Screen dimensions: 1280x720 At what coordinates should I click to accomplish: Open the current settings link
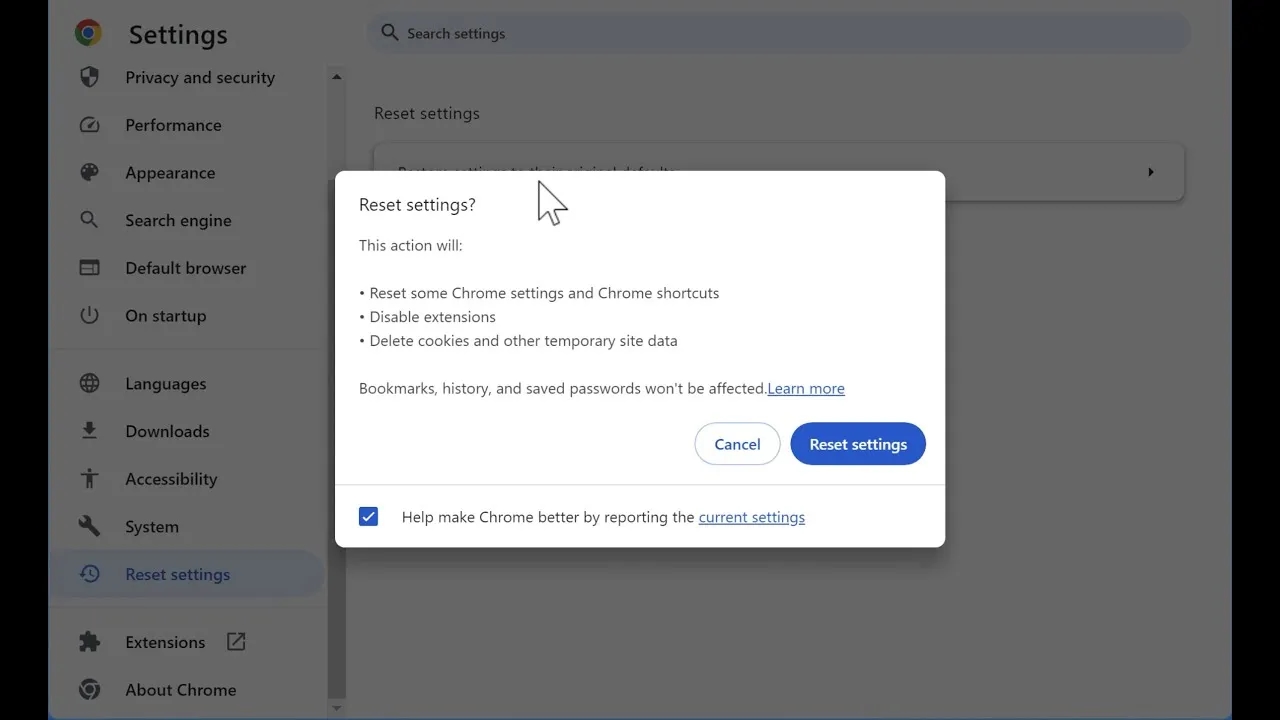[x=751, y=518]
